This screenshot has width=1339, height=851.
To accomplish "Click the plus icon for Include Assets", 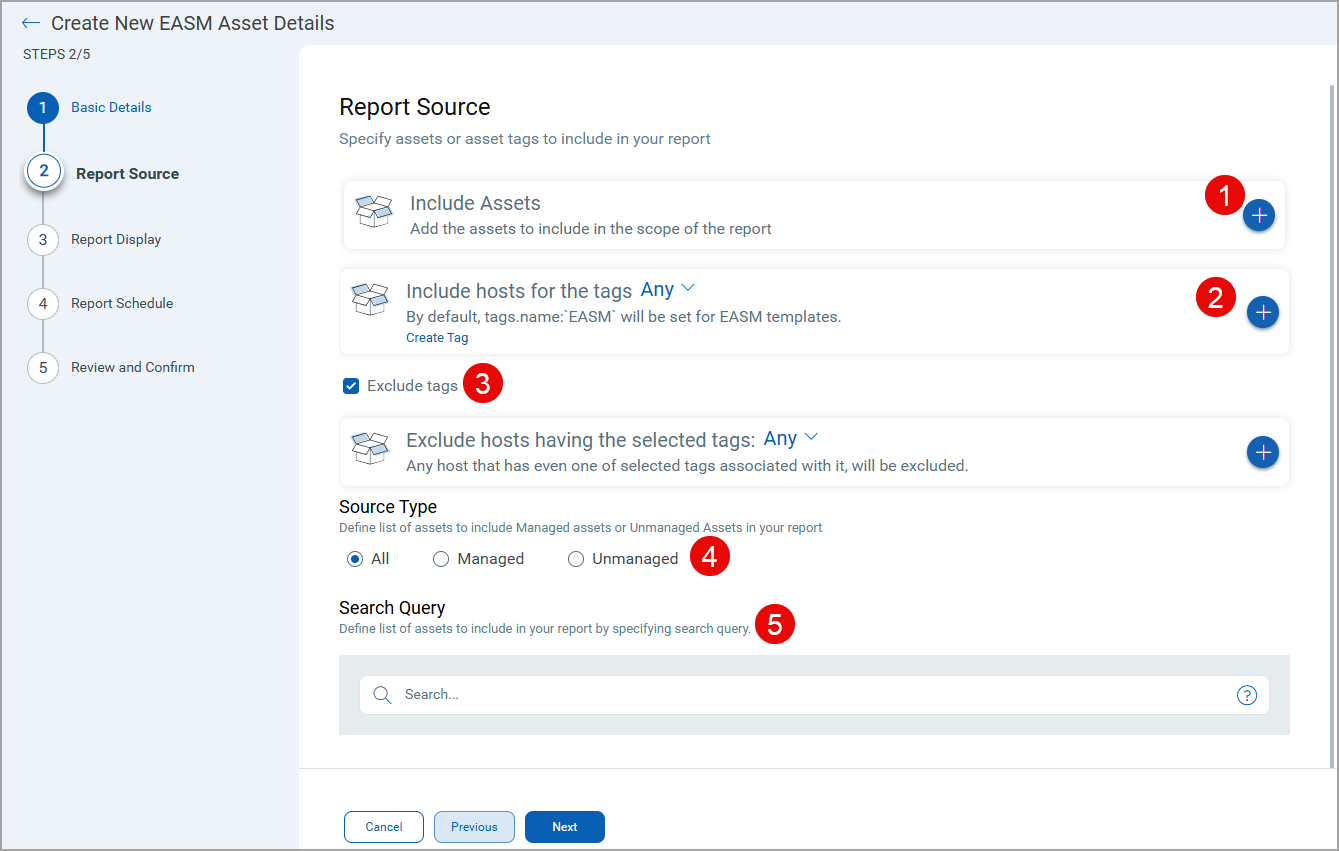I will tap(1259, 215).
